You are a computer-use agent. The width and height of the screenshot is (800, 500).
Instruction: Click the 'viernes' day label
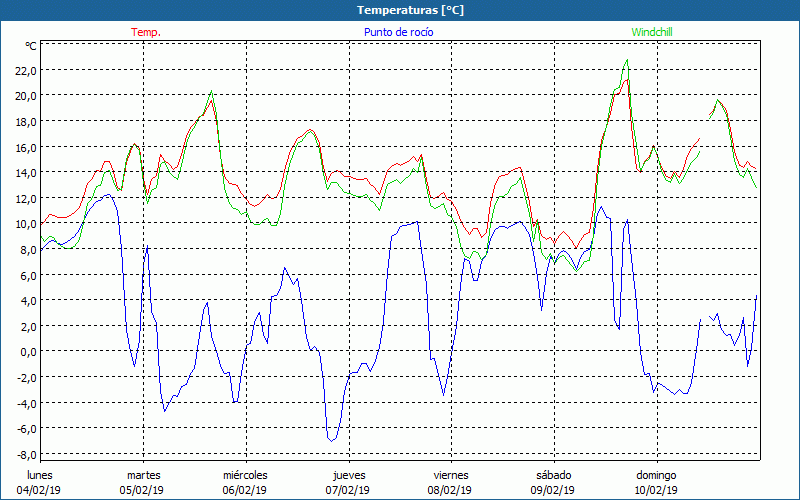coord(451,475)
